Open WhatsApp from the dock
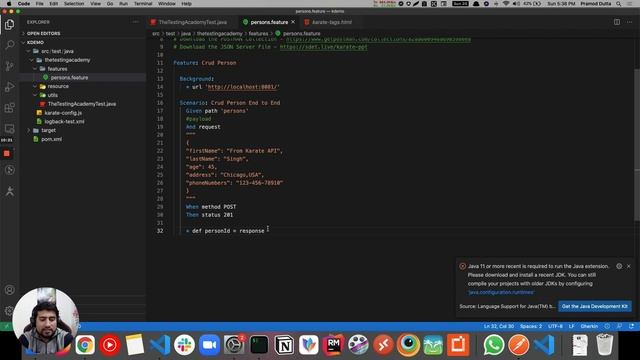The image size is (640, 360). 494,345
